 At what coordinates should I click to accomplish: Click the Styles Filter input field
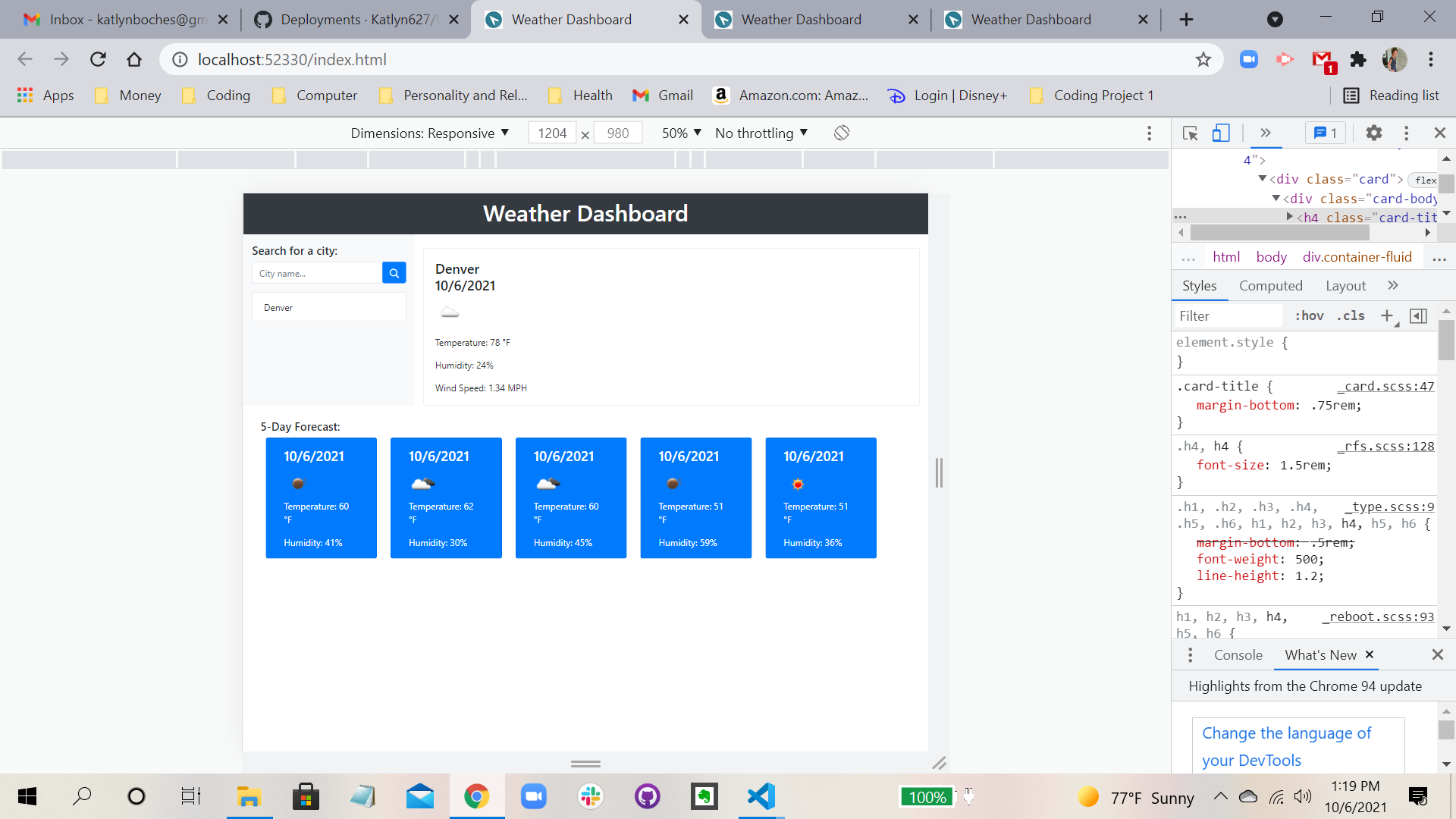coord(1228,315)
